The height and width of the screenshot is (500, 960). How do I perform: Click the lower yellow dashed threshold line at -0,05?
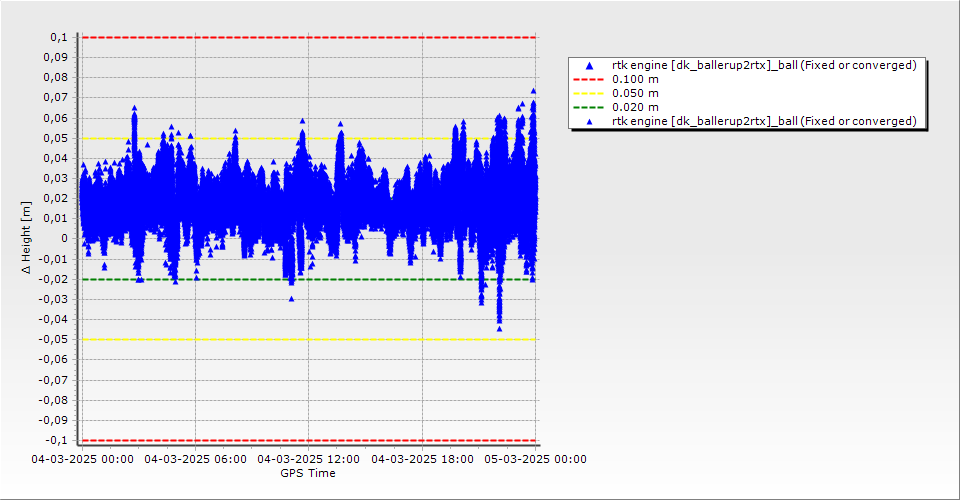[309, 340]
